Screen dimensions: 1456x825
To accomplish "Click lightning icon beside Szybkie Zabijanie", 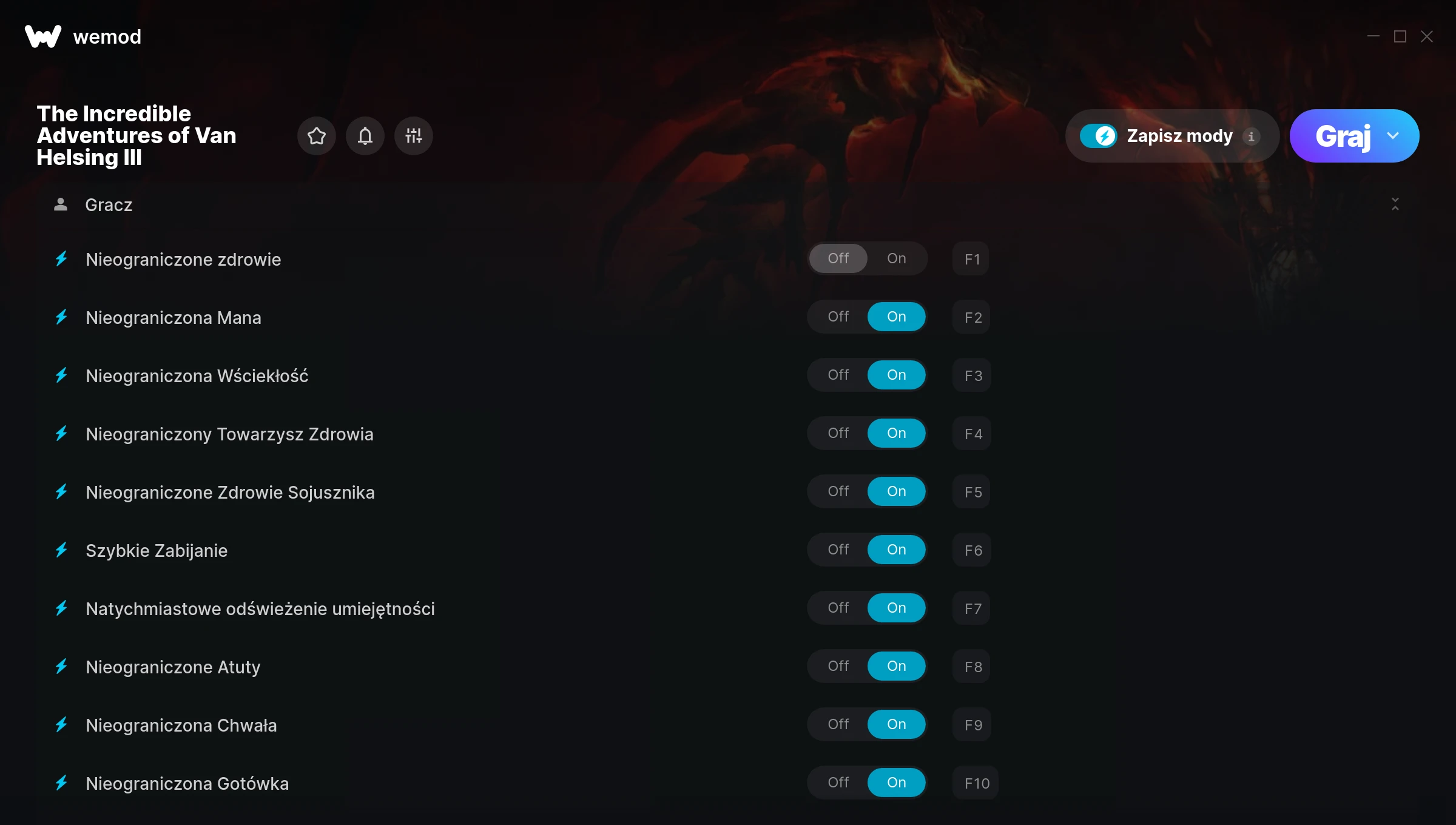I will click(x=61, y=550).
